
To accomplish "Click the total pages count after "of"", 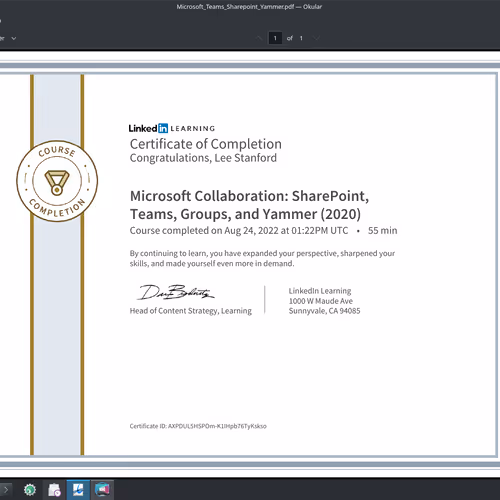I will tap(301, 38).
